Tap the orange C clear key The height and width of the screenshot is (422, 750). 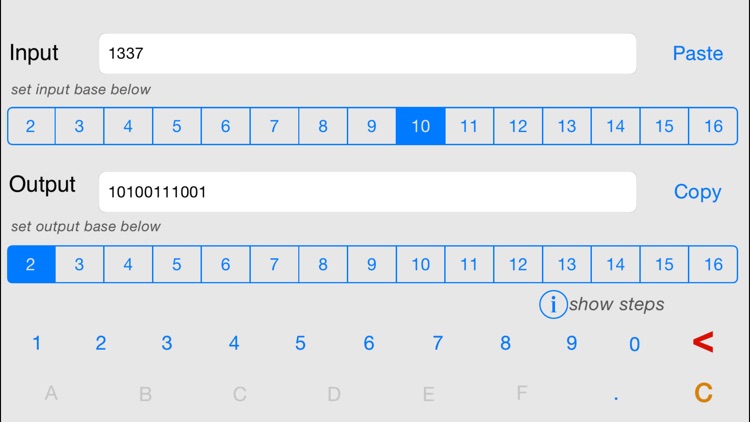tap(703, 393)
